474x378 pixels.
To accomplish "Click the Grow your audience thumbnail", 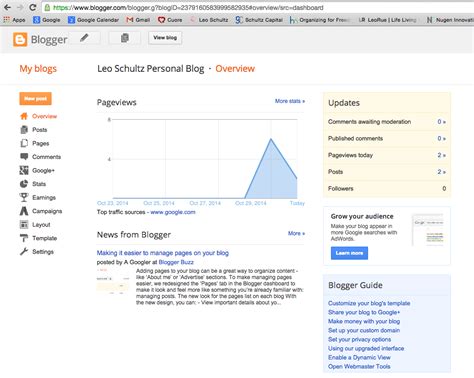I will tap(428, 230).
